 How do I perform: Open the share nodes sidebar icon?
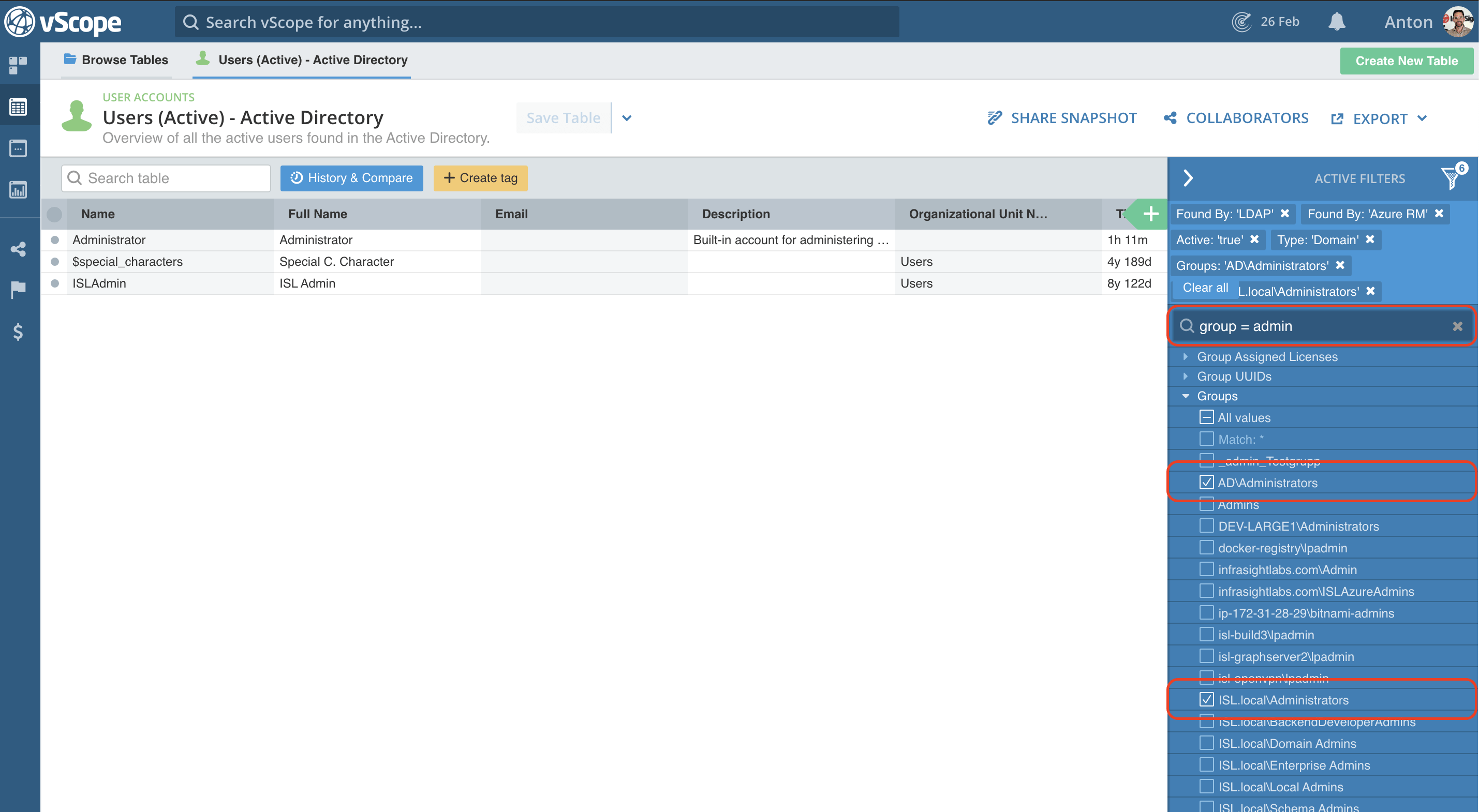(18, 249)
